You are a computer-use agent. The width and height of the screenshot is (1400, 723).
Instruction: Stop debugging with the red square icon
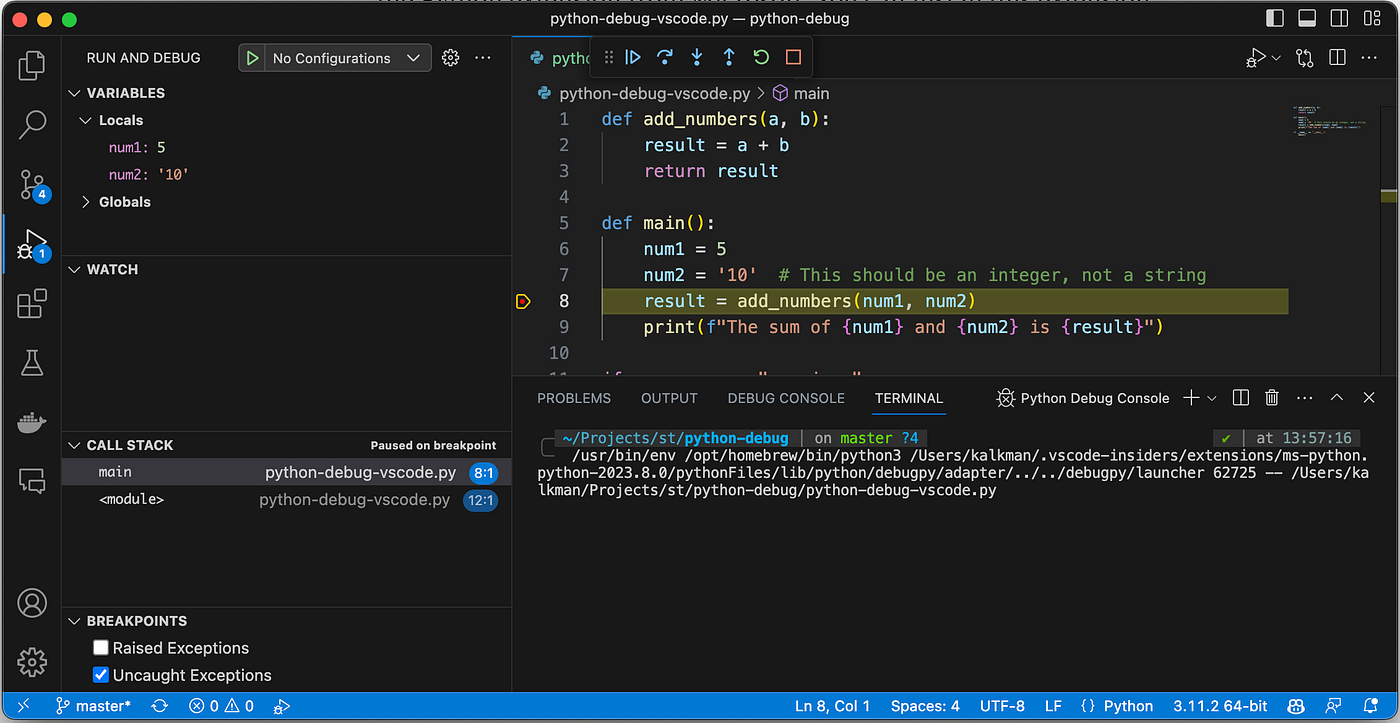[793, 58]
